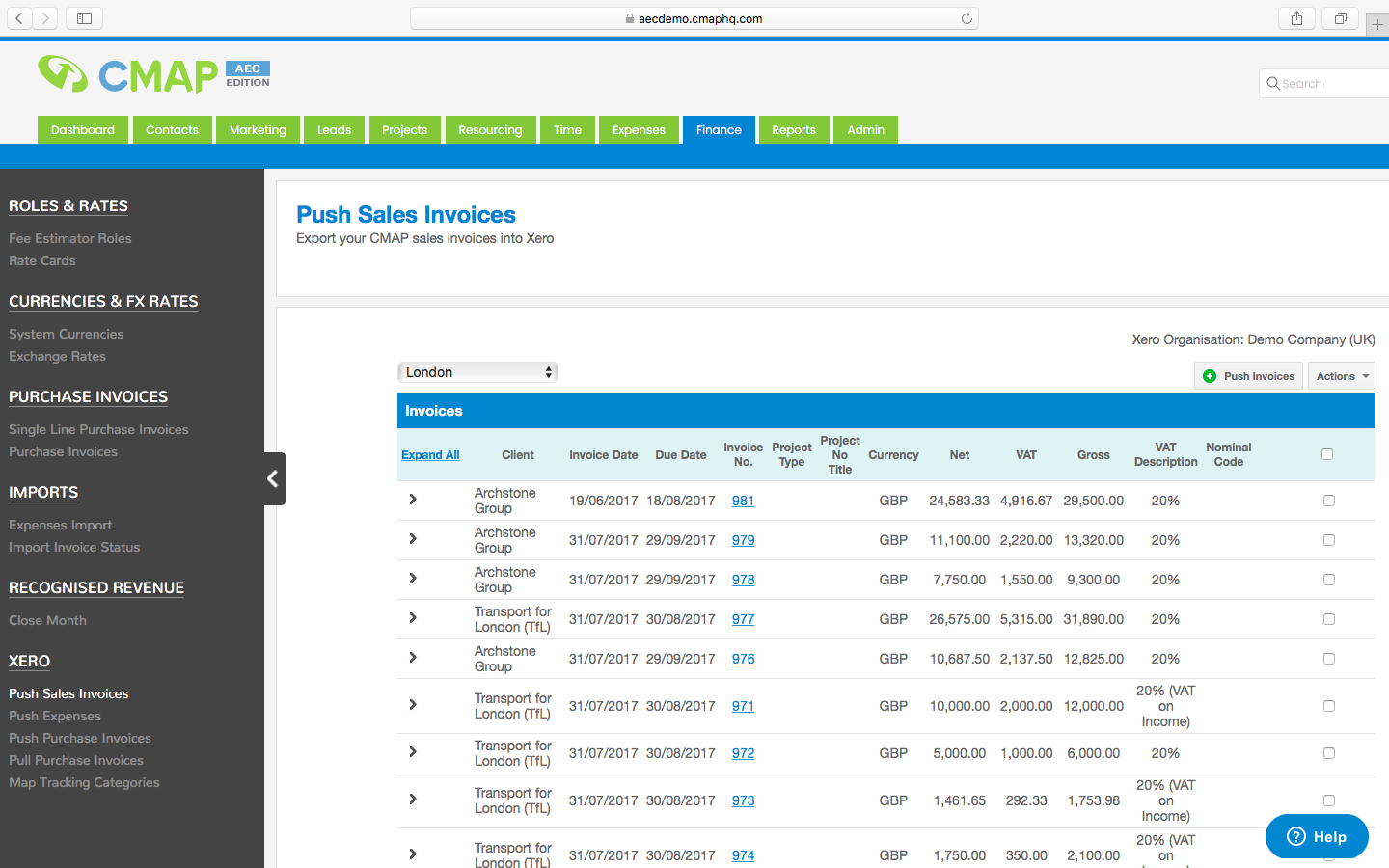Screen dimensions: 1389x868
Task: Expand the invoice 979 row chevron
Action: 413,539
